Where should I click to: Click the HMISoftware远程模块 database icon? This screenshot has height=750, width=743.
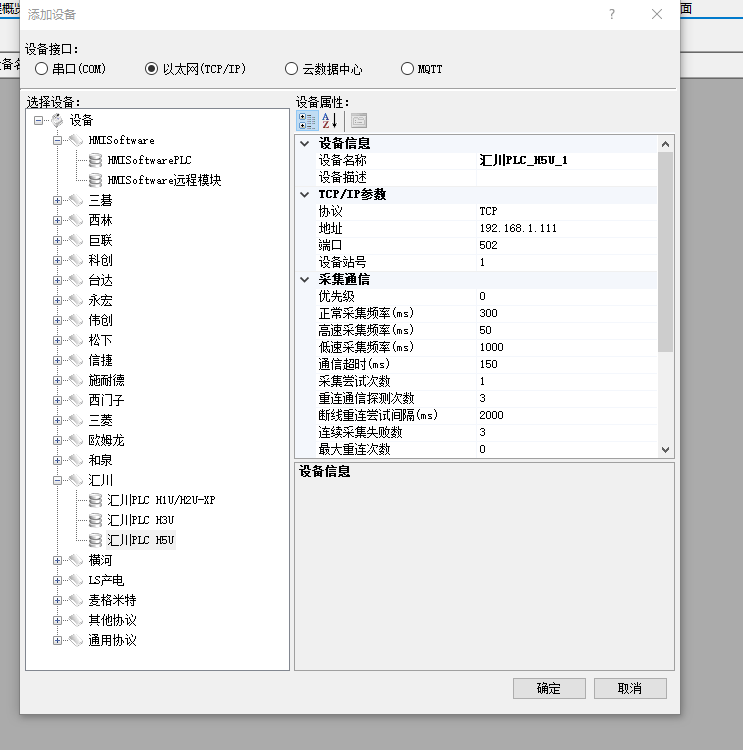tap(96, 180)
